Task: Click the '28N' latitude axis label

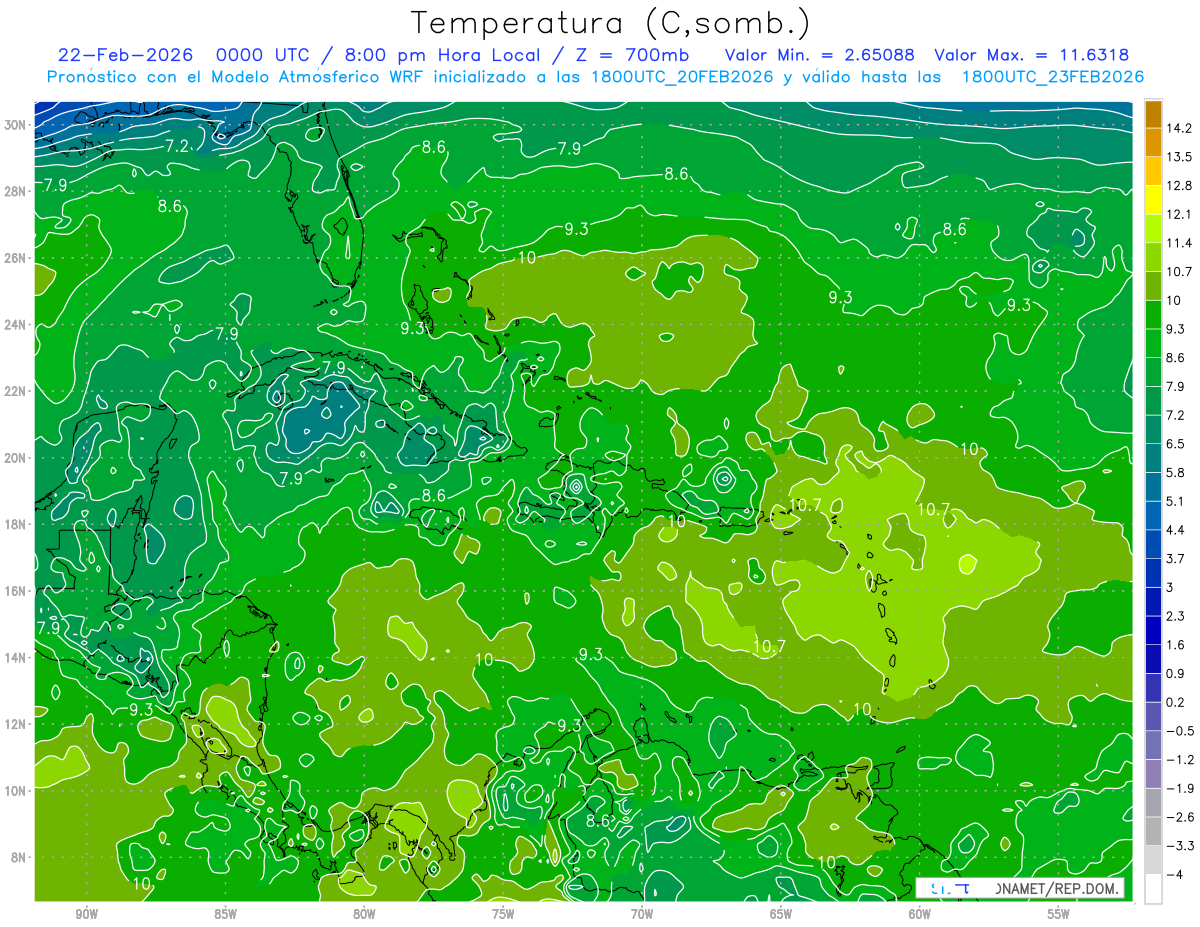Action: click(x=16, y=191)
